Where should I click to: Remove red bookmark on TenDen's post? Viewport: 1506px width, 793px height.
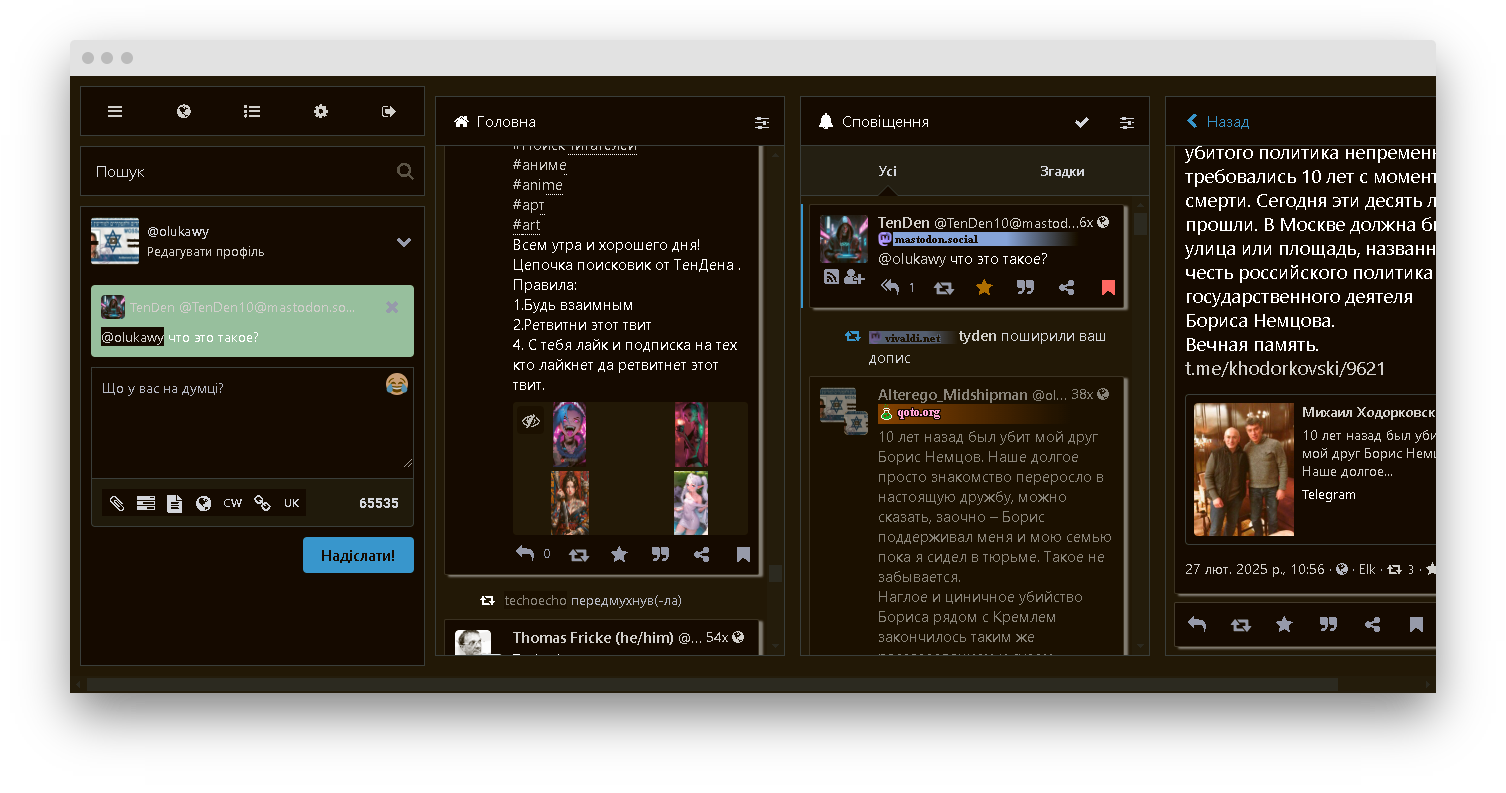tap(1108, 287)
